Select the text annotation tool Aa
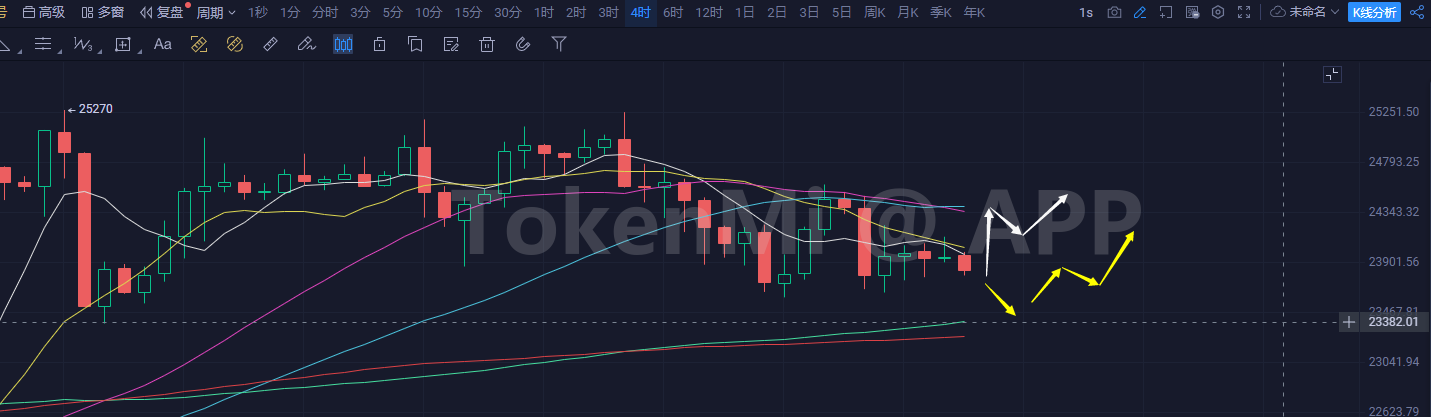The width and height of the screenshot is (1431, 417). pyautogui.click(x=162, y=44)
